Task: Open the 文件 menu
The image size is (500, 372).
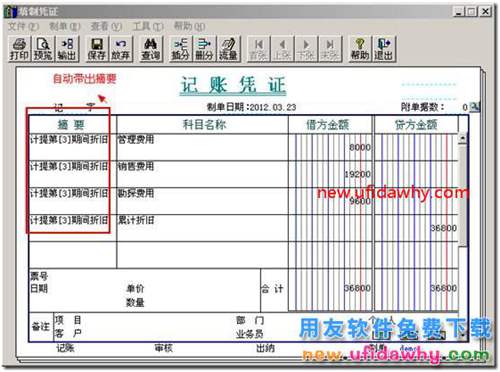Action: click(x=23, y=26)
